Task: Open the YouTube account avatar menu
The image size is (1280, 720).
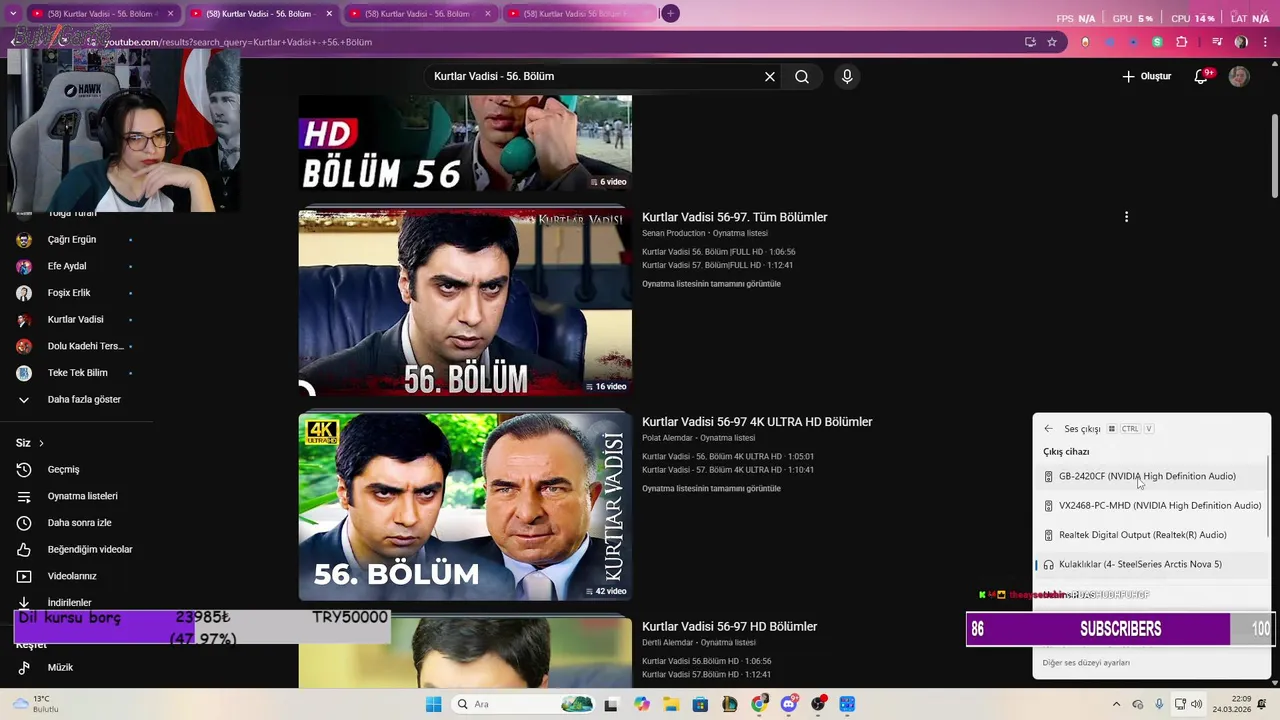Action: 1239,76
